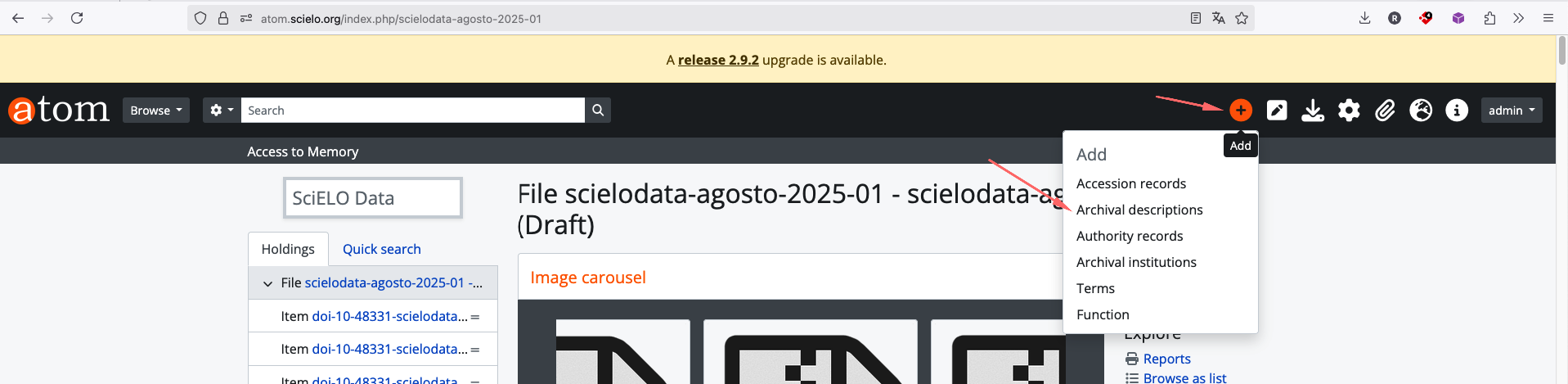Open the Quick links info icon
Viewport: 1568px width, 384px height.
point(1456,110)
